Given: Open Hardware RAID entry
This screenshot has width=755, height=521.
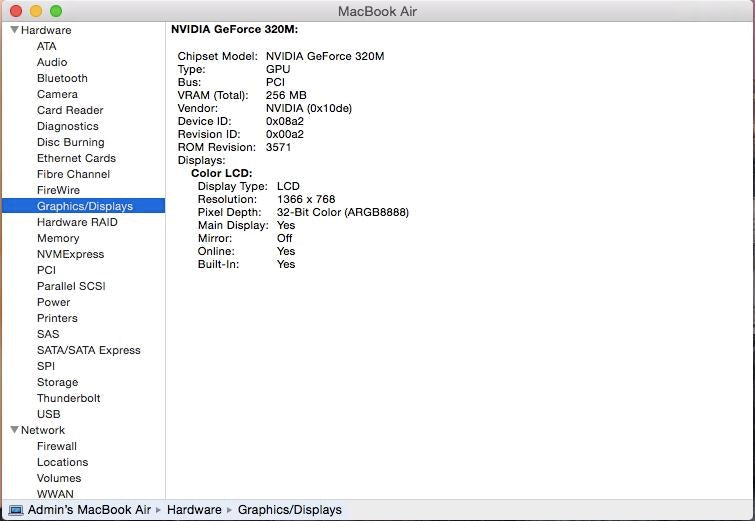Looking at the screenshot, I should [x=78, y=222].
